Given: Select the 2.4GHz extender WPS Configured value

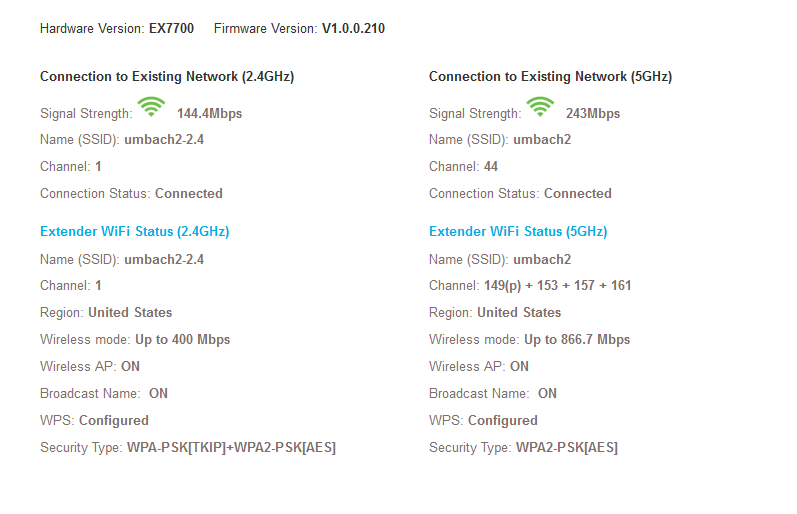Looking at the screenshot, I should (114, 421).
